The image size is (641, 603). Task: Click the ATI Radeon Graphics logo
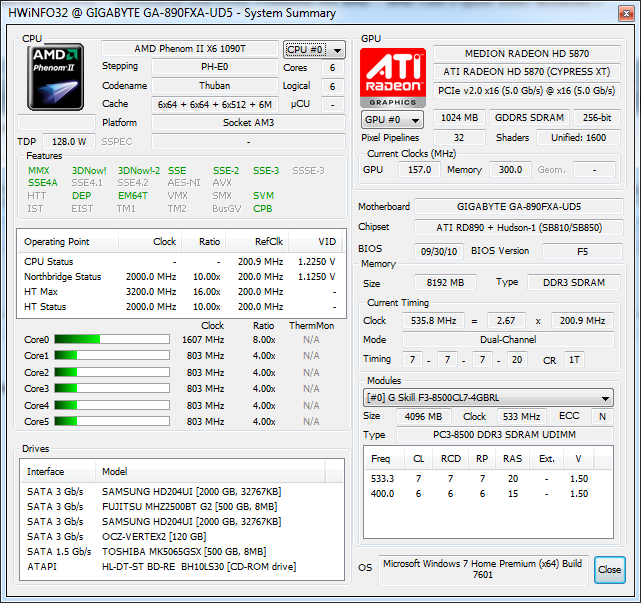393,78
